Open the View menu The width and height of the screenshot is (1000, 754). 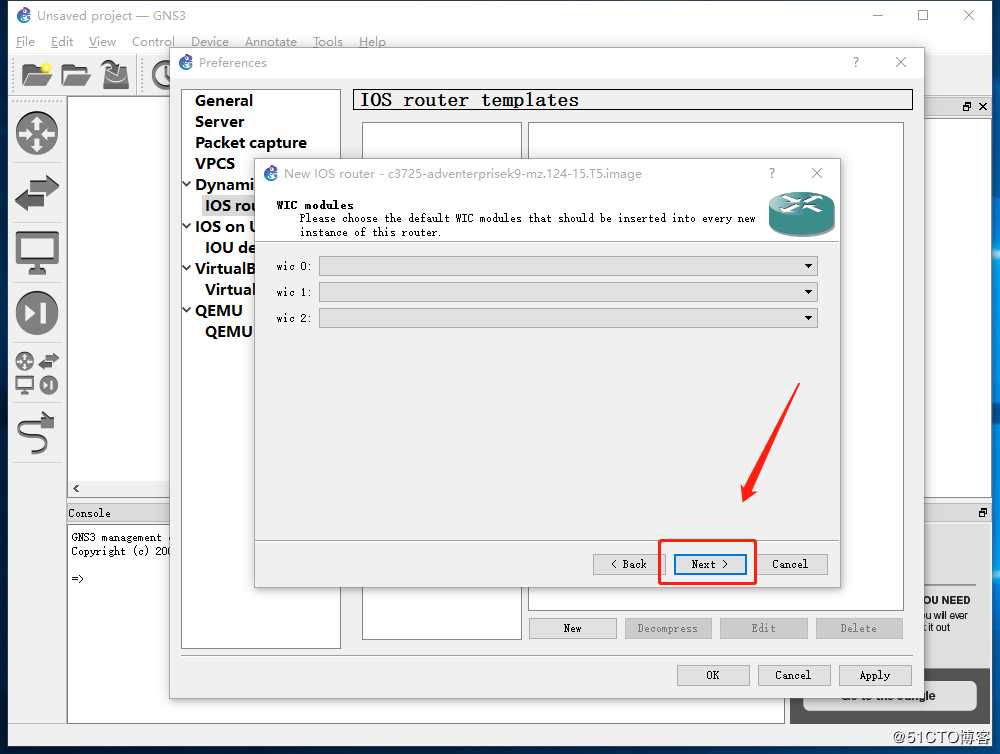[x=102, y=41]
